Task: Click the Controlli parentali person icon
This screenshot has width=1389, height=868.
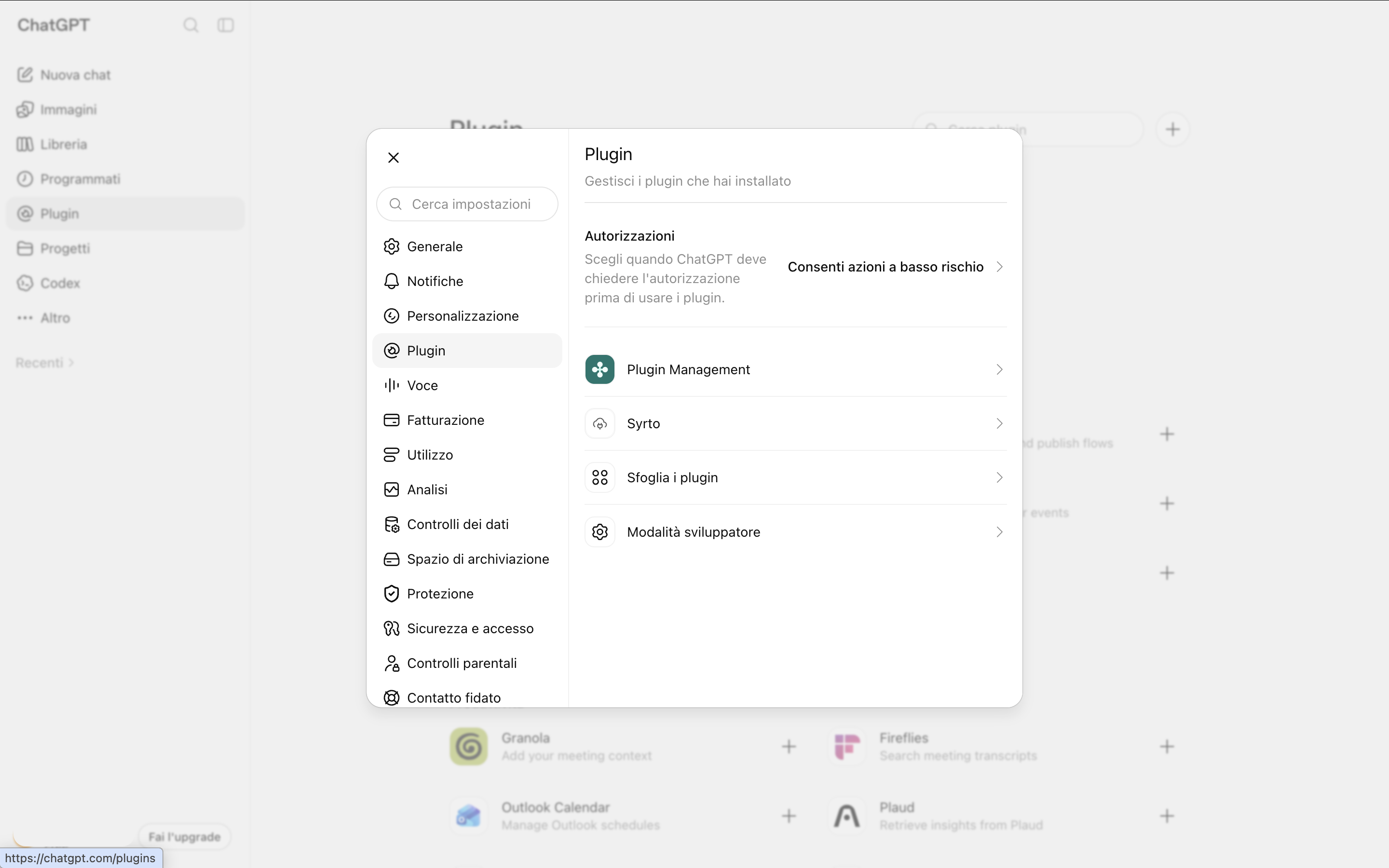Action: pyautogui.click(x=392, y=663)
